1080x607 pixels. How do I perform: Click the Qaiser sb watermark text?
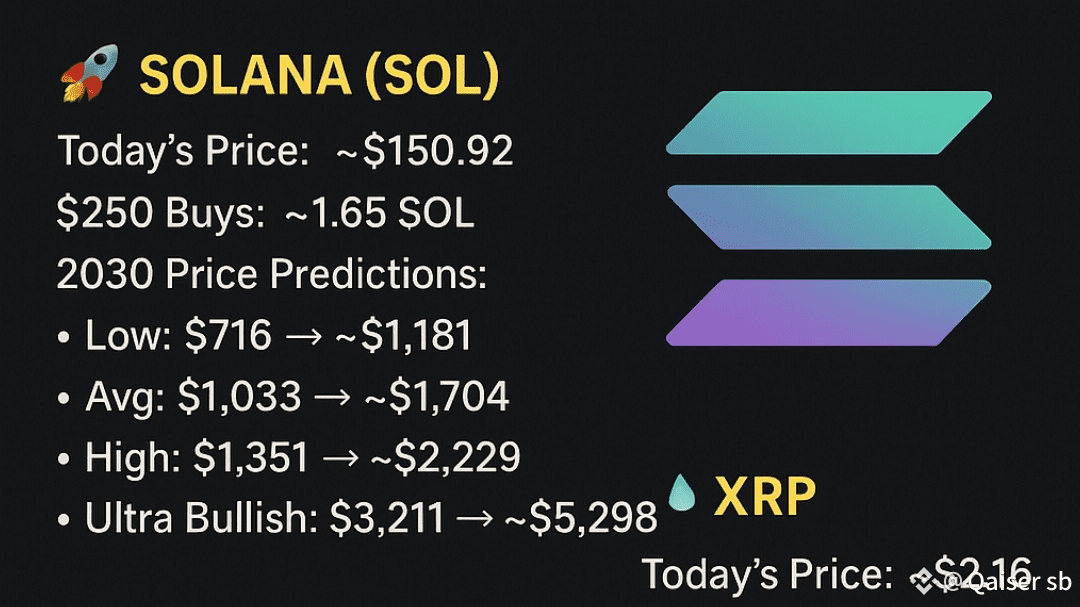(1007, 582)
